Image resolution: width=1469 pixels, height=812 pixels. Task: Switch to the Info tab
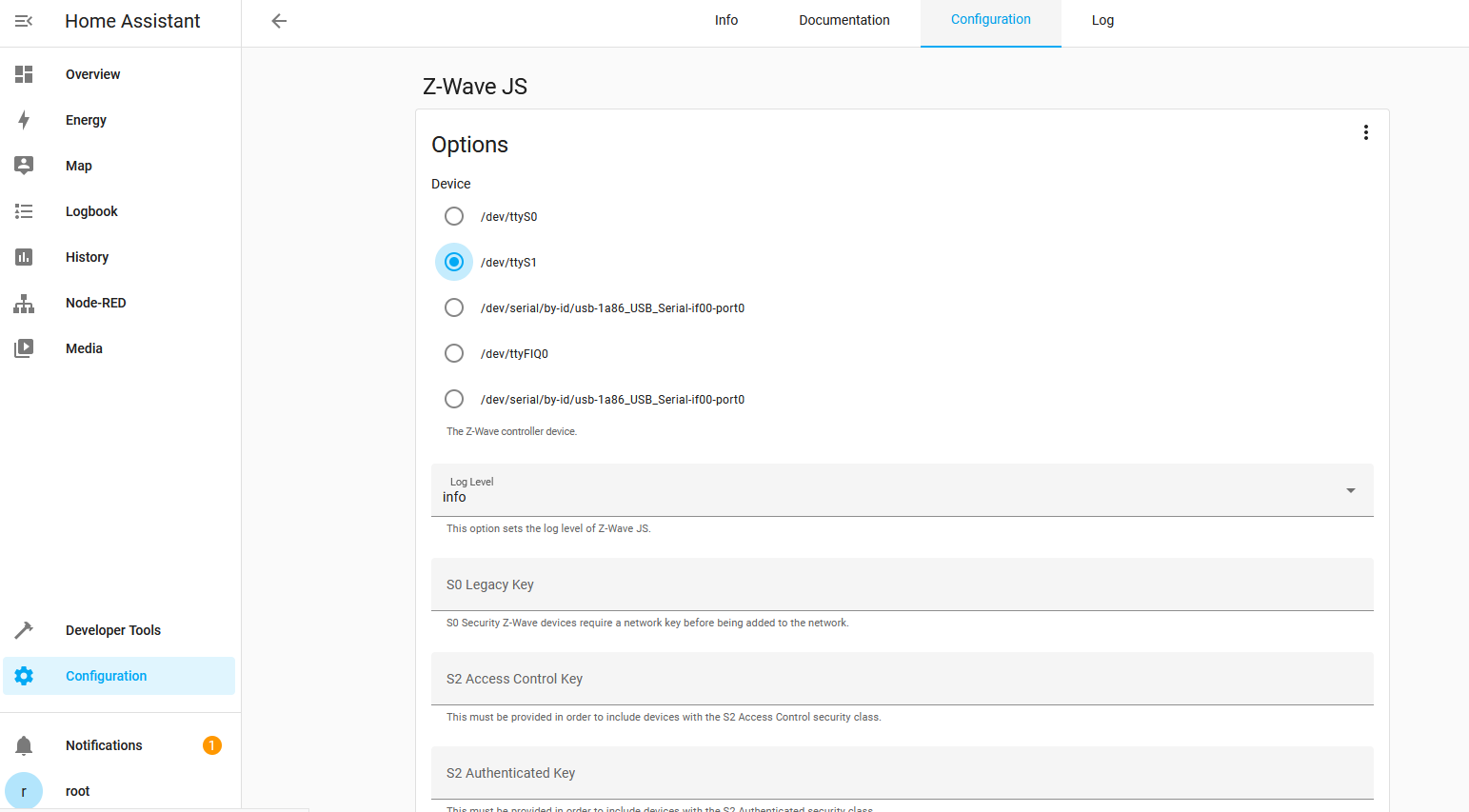[726, 21]
